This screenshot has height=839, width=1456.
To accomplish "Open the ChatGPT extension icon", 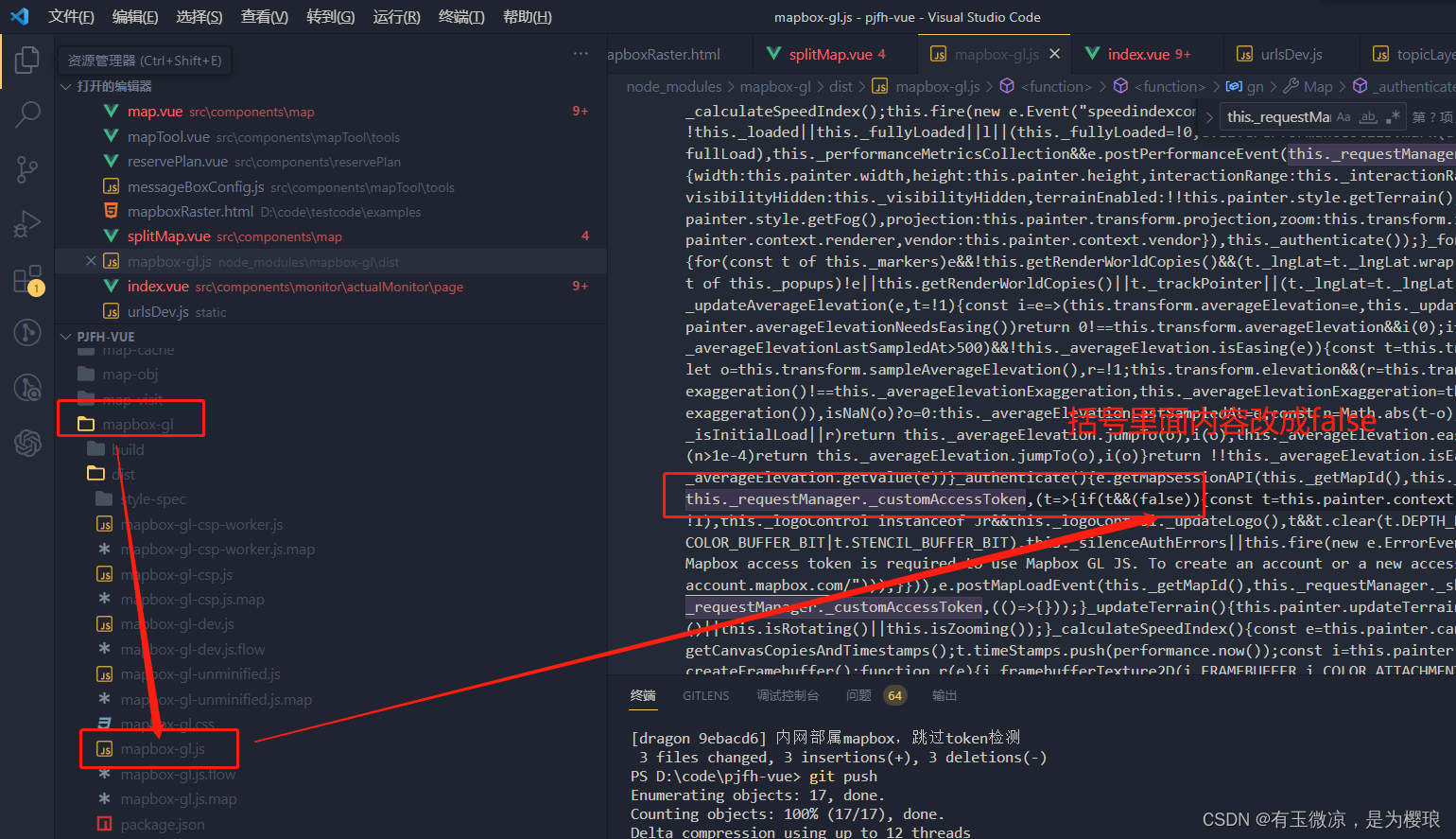I will click(27, 442).
